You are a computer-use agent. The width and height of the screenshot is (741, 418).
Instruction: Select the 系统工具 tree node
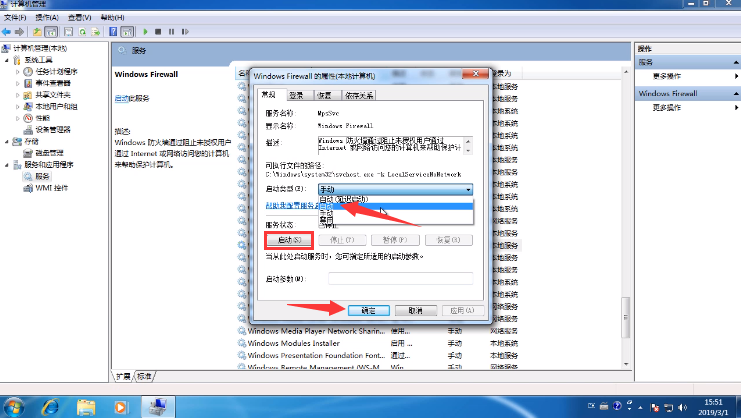click(x=38, y=60)
